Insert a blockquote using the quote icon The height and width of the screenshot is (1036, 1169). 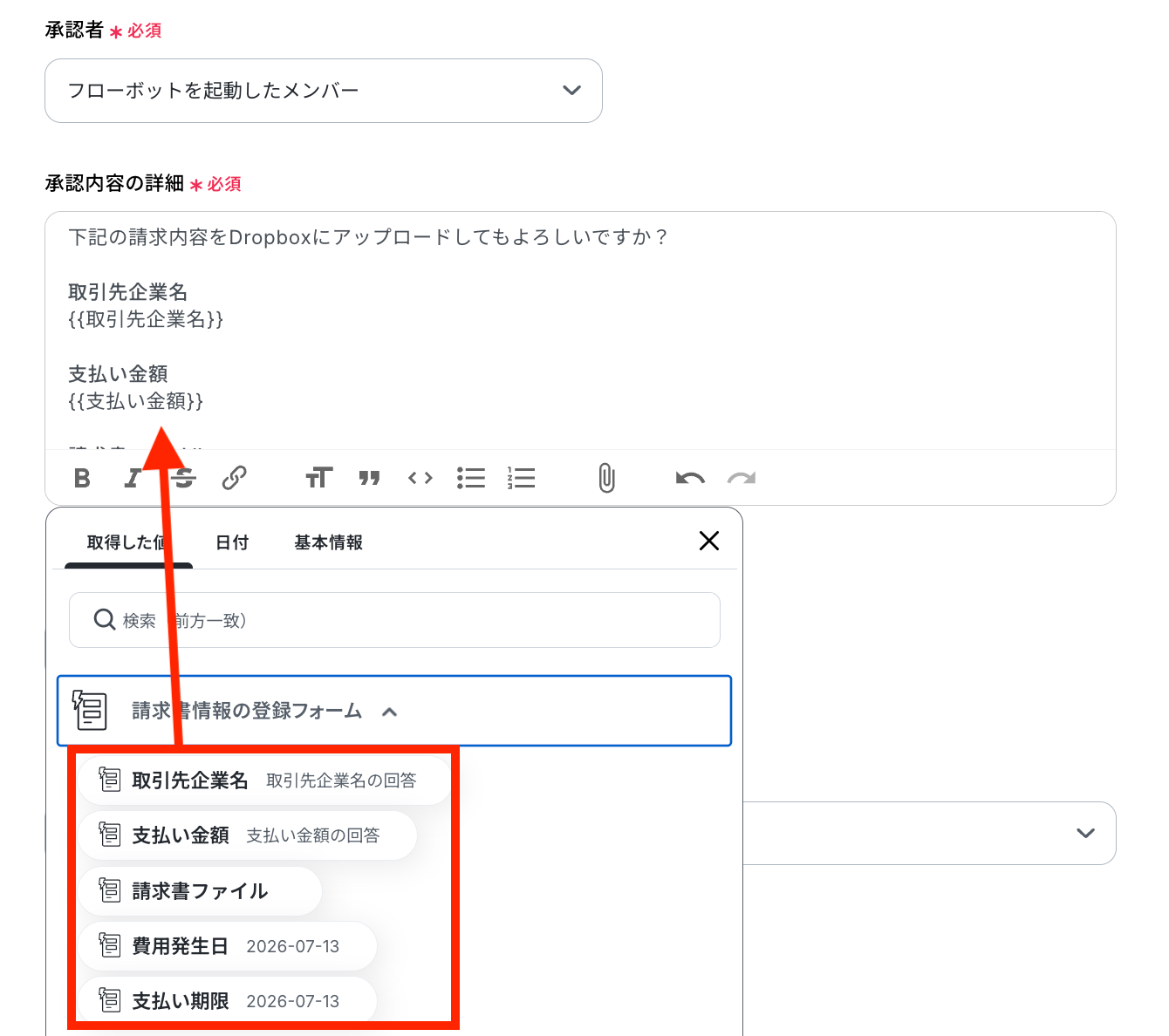click(x=369, y=478)
